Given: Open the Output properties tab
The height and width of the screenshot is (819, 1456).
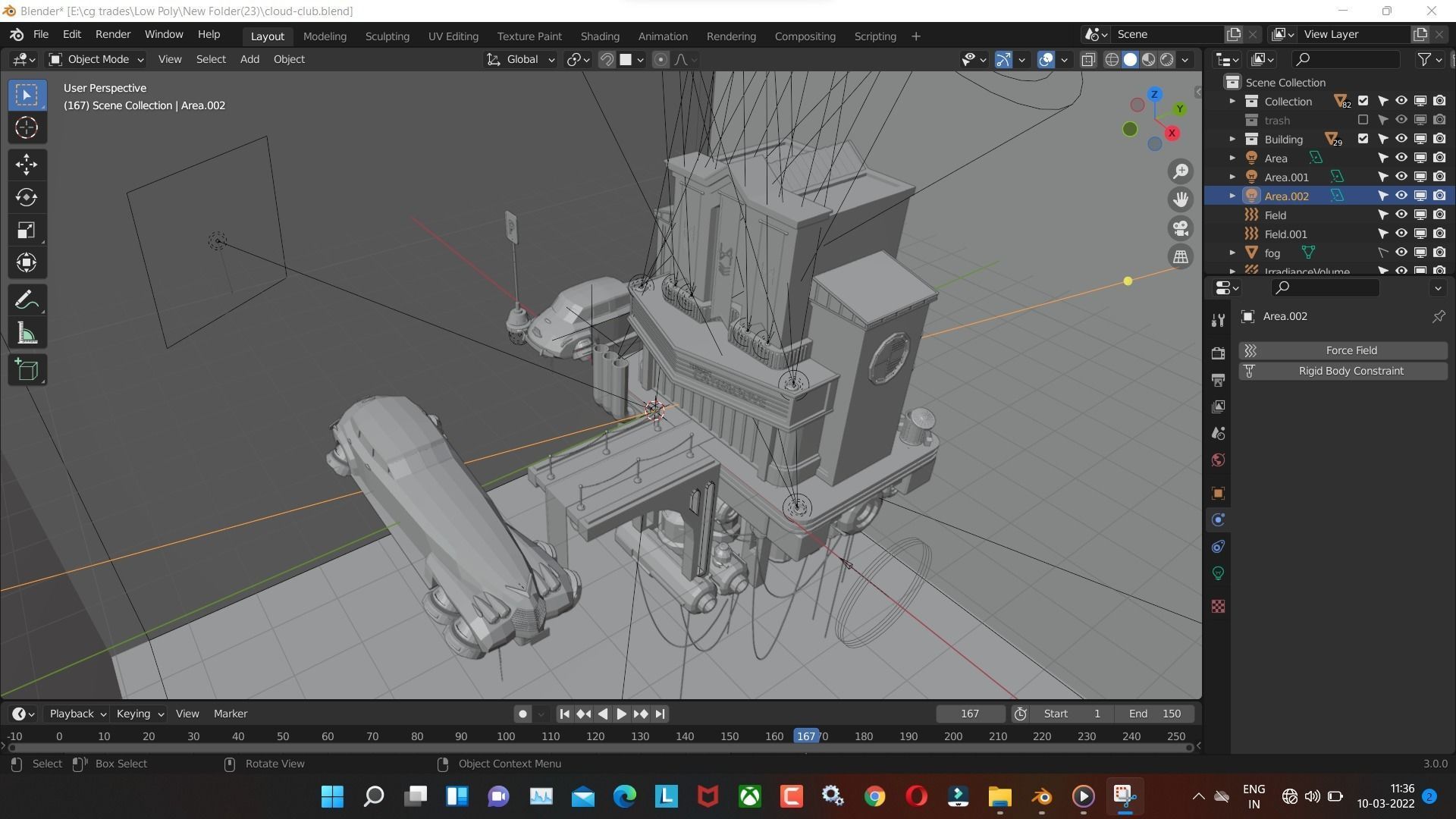Looking at the screenshot, I should point(1218,380).
